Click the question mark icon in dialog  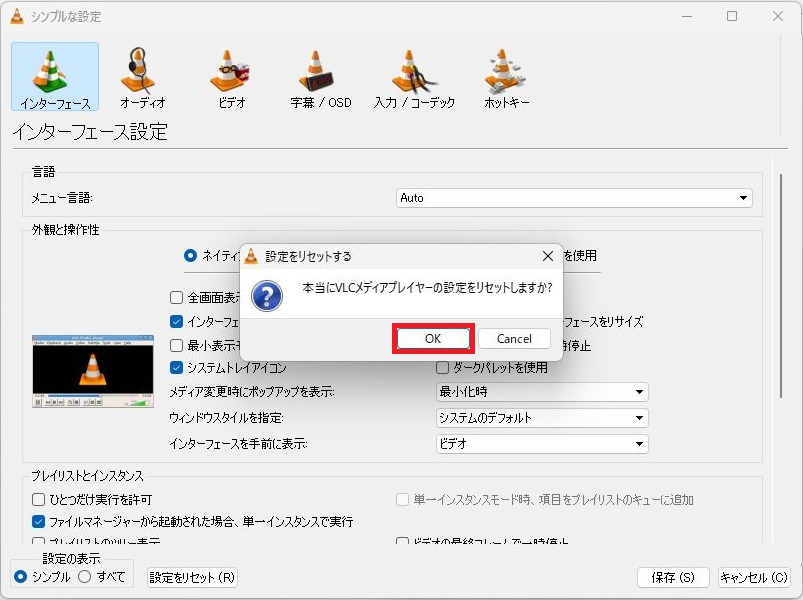[x=265, y=296]
